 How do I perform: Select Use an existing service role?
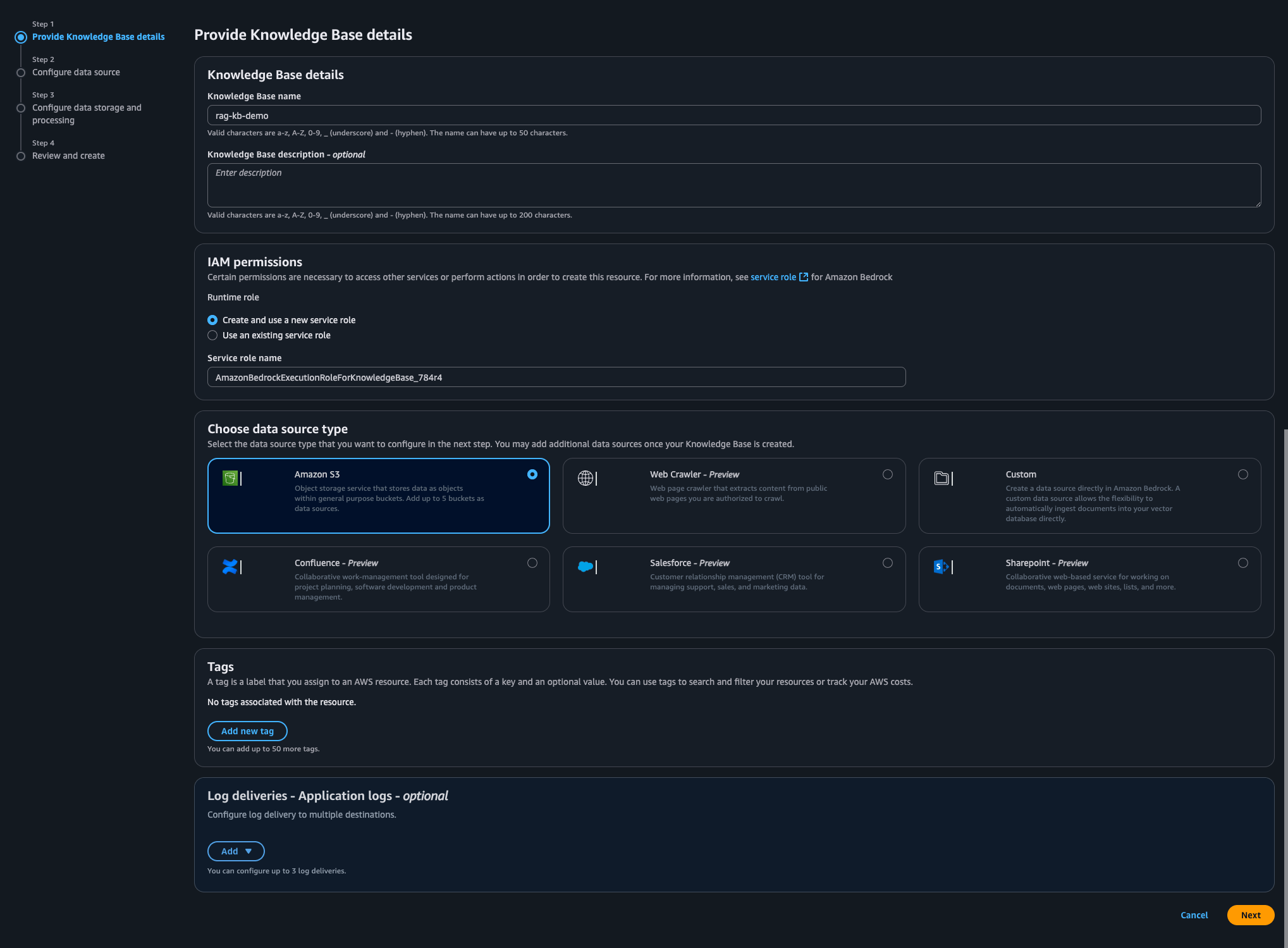pos(212,335)
